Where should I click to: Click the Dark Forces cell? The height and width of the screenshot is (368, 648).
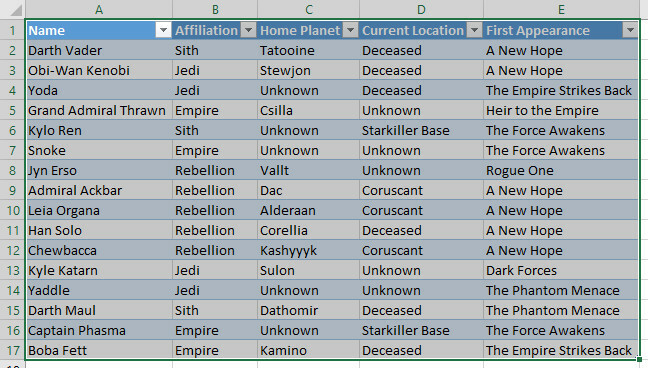point(561,270)
